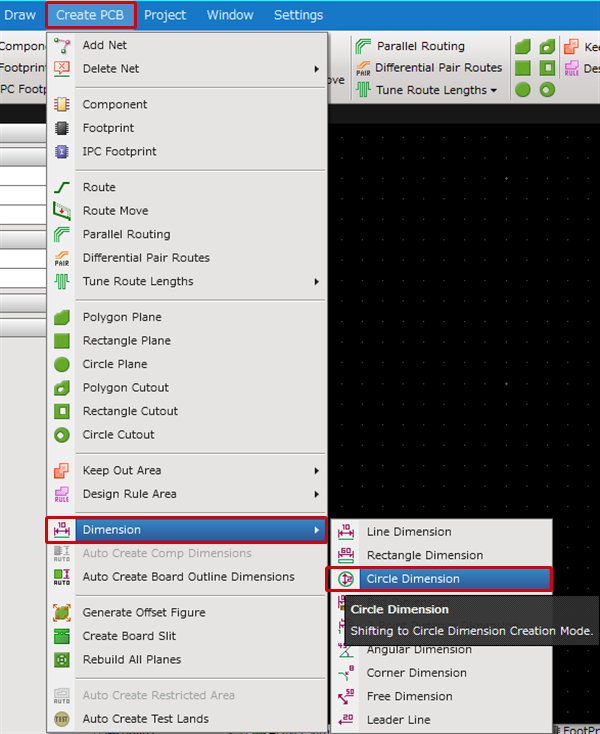Click Differential Pair Routes icon in menu

pyautogui.click(x=62, y=258)
